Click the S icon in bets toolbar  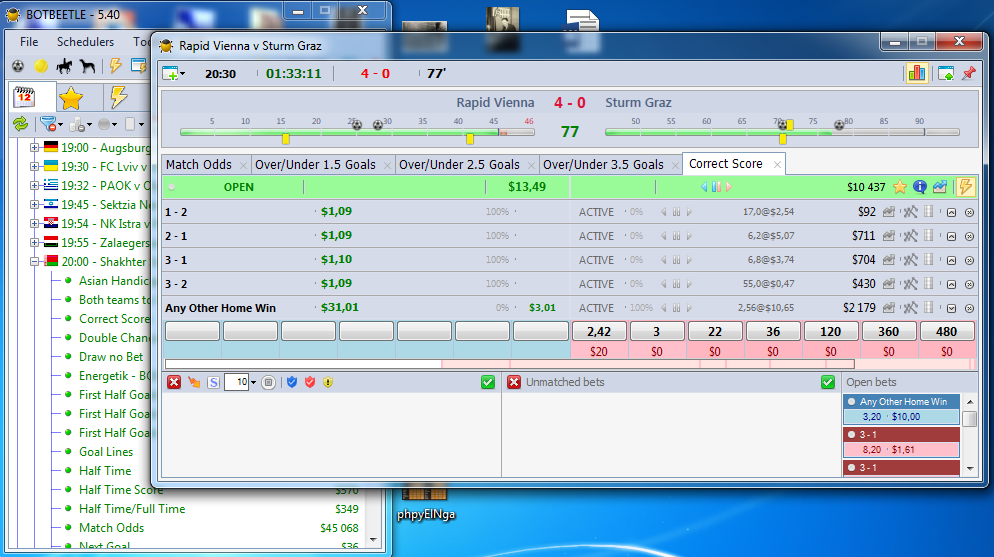coord(214,382)
